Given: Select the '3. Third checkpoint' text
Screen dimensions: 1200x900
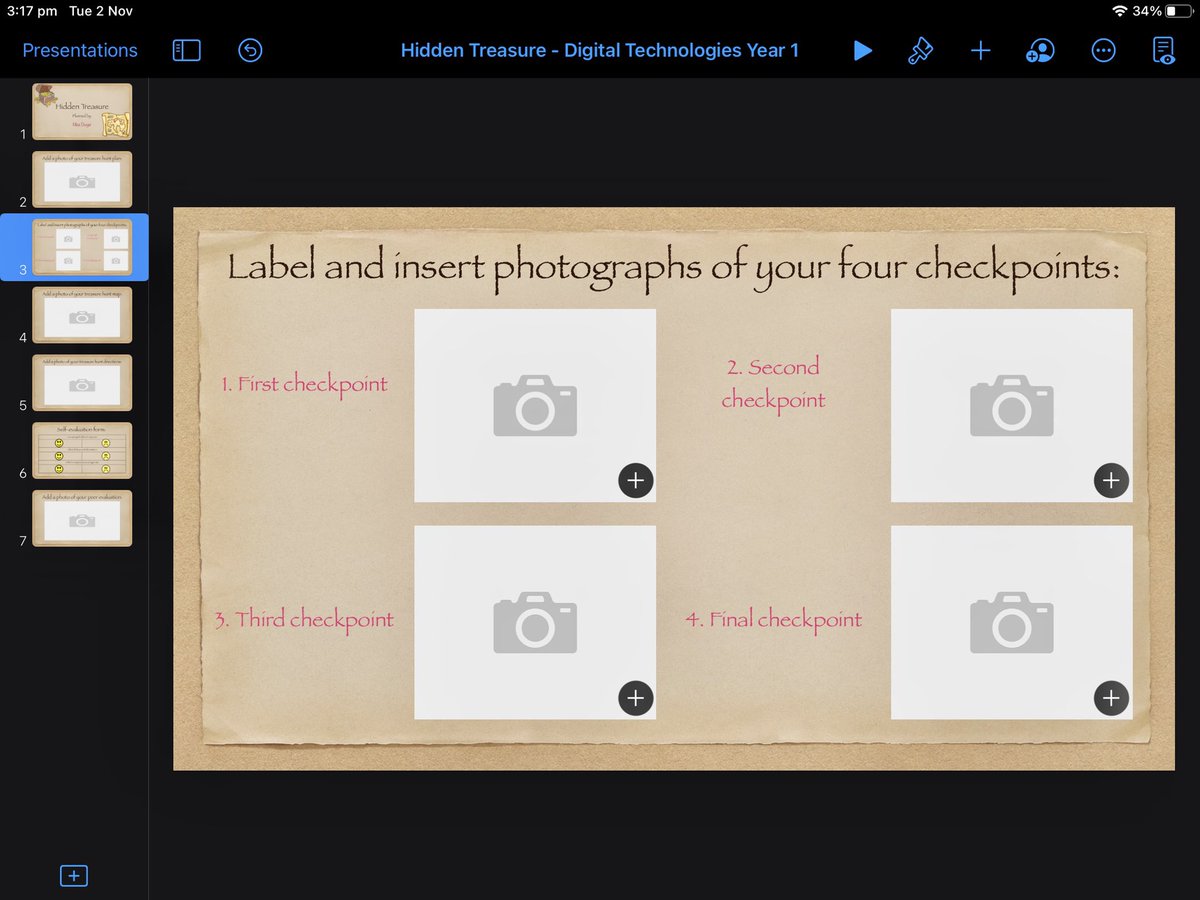Looking at the screenshot, I should 304,620.
